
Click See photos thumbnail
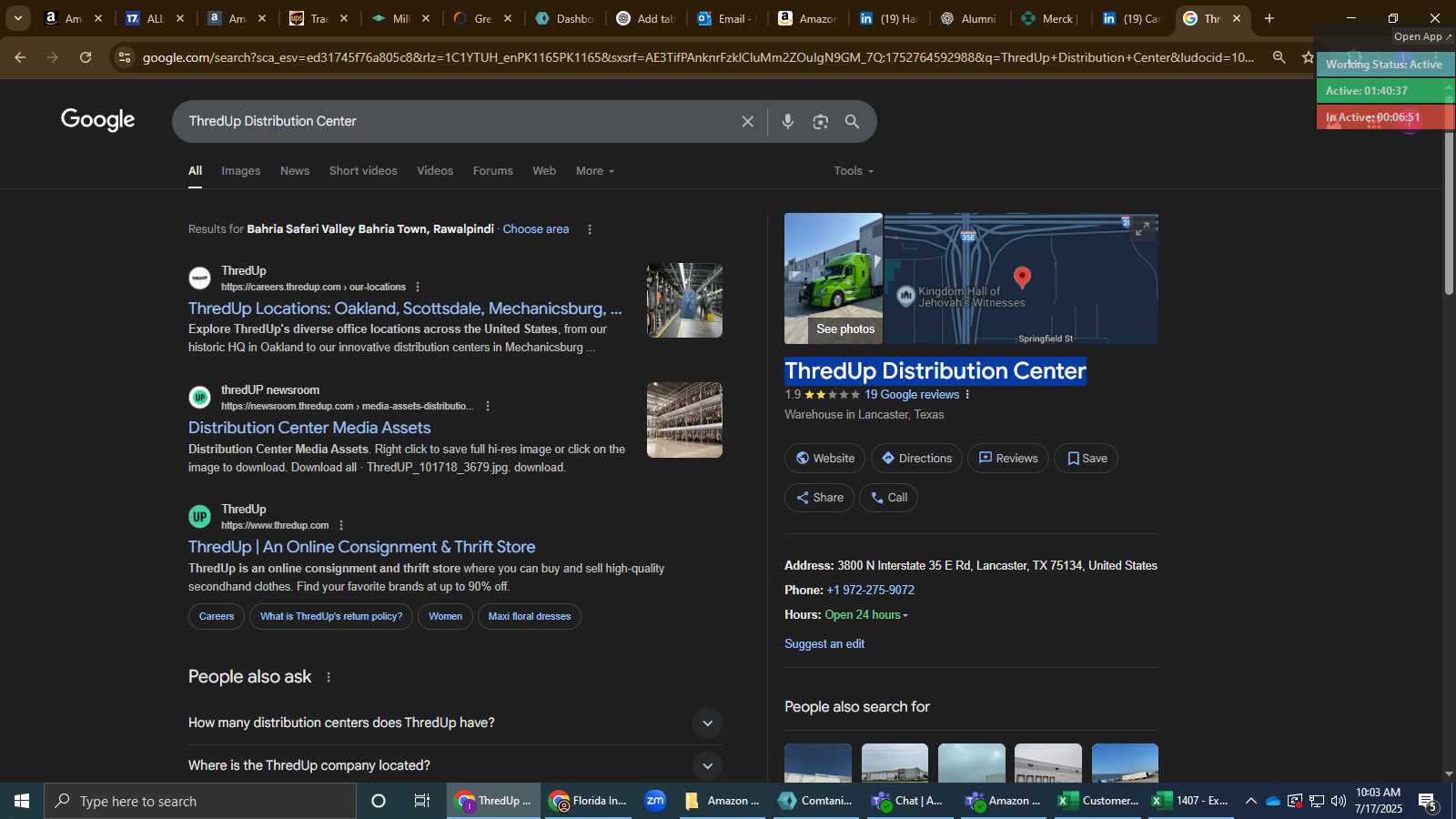pyautogui.click(x=834, y=278)
